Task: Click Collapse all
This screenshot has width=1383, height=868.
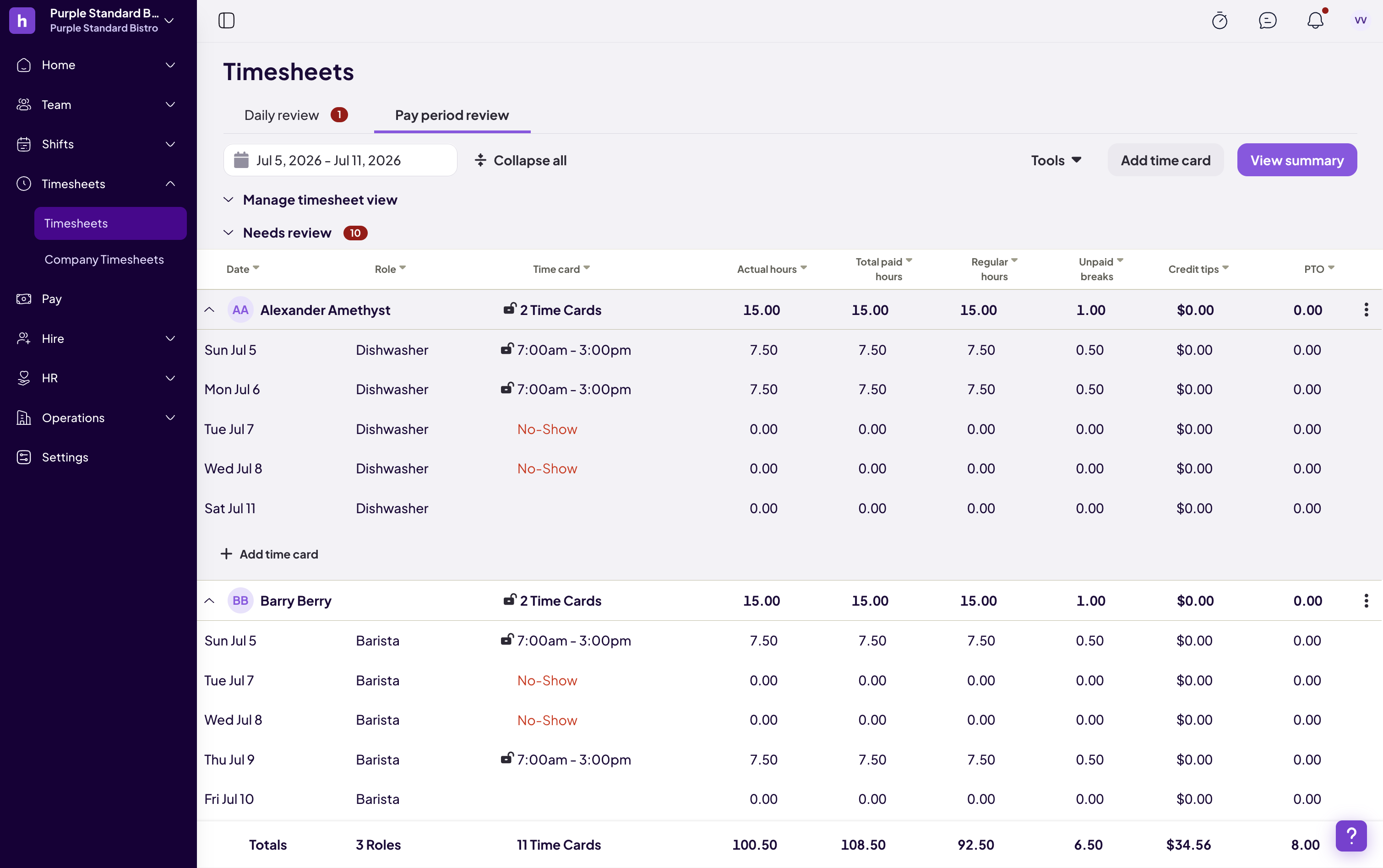Action: click(x=520, y=160)
